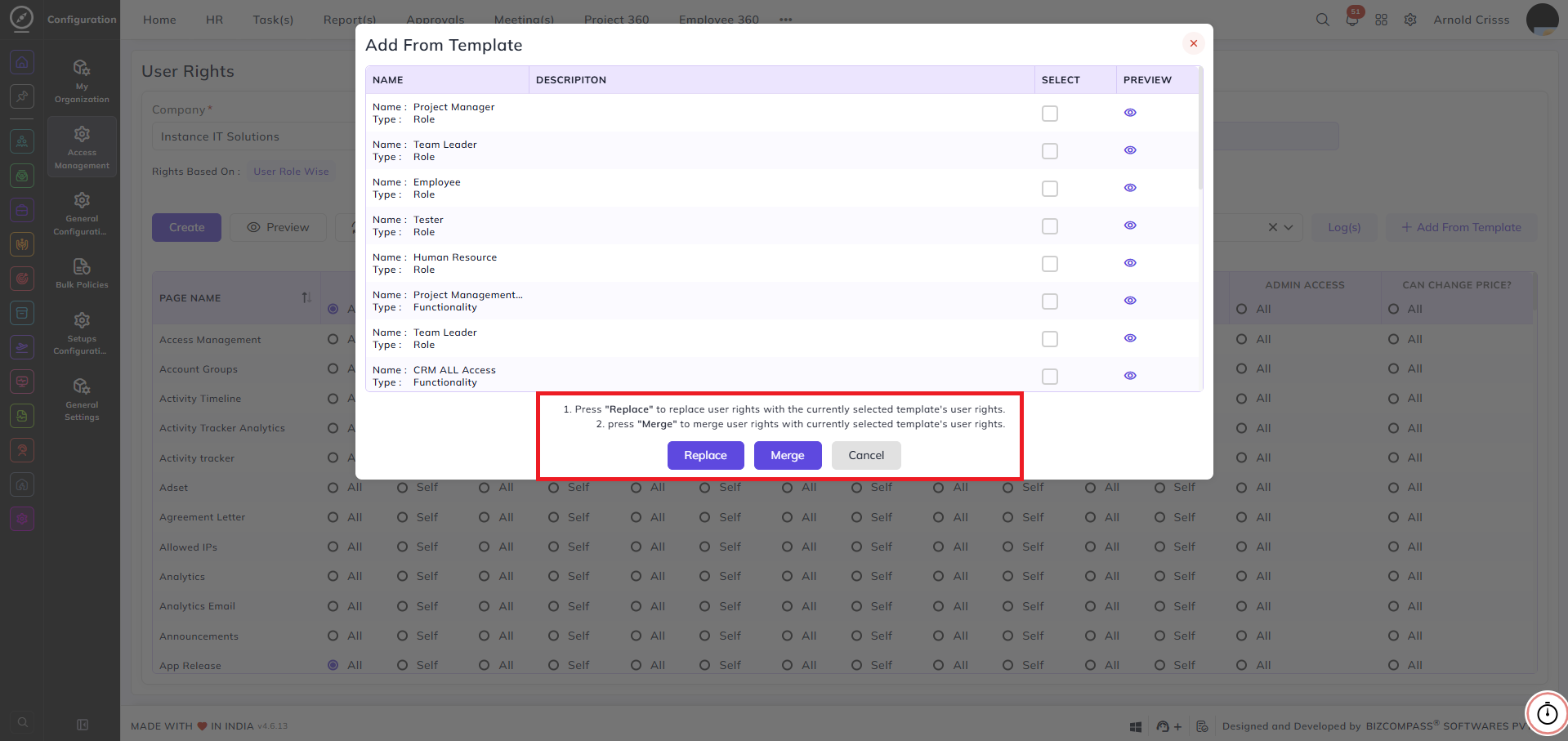Click the User Role Wise tag
Viewport: 1568px width, 741px height.
291,172
